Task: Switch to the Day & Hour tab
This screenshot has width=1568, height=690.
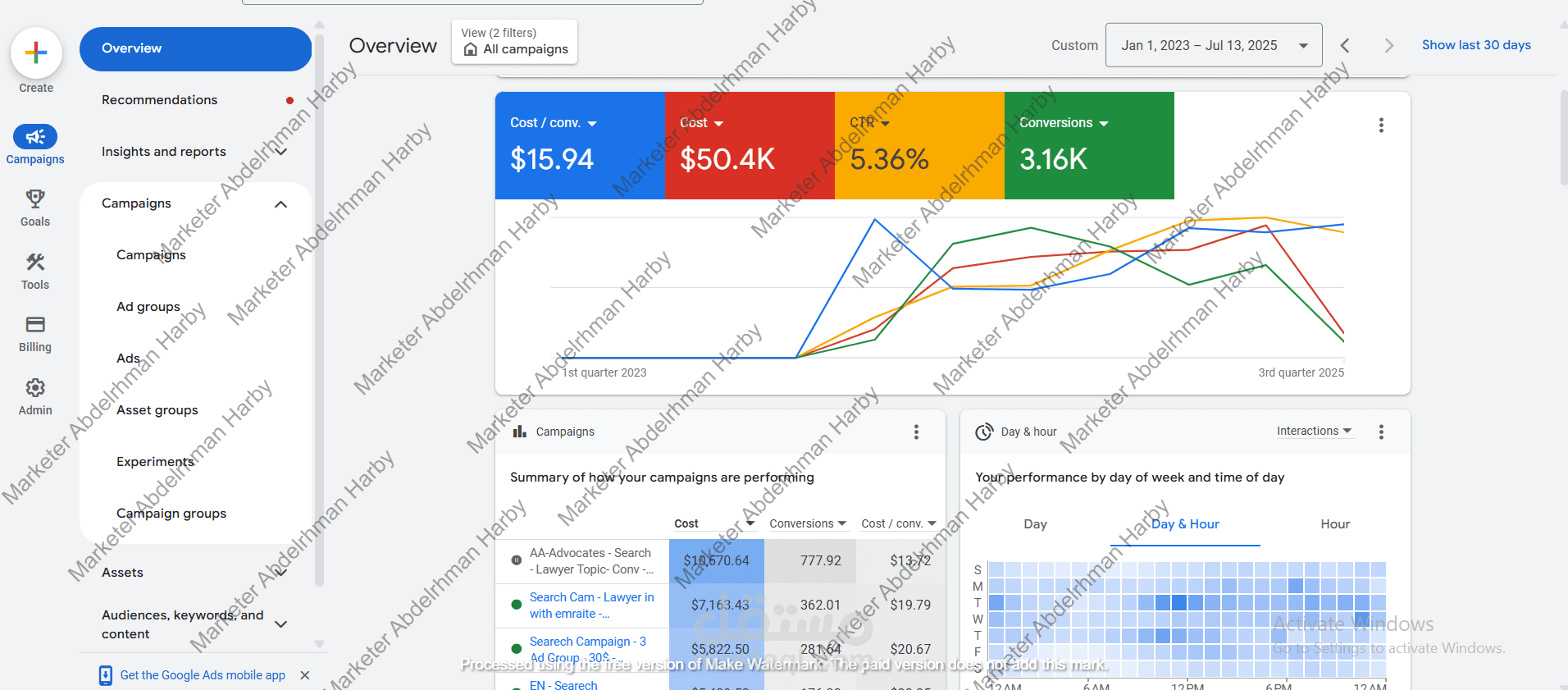Action: [1185, 524]
